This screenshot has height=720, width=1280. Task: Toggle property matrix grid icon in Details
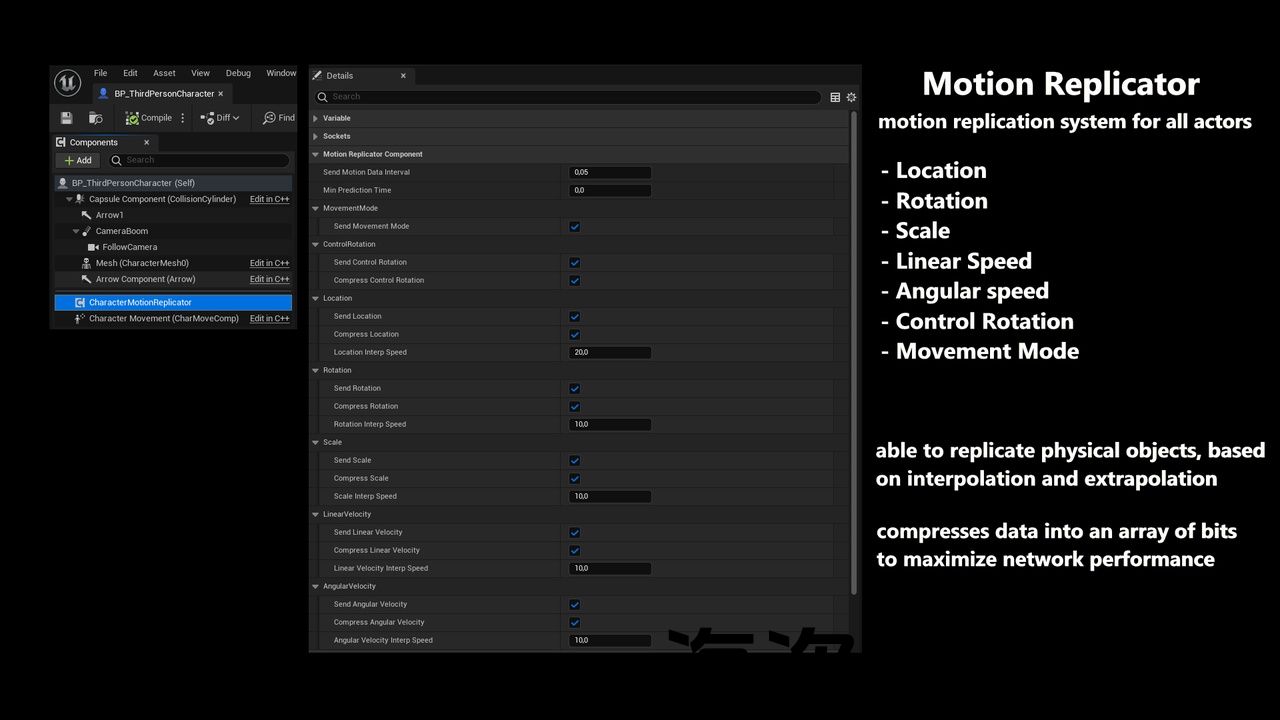click(x=835, y=97)
